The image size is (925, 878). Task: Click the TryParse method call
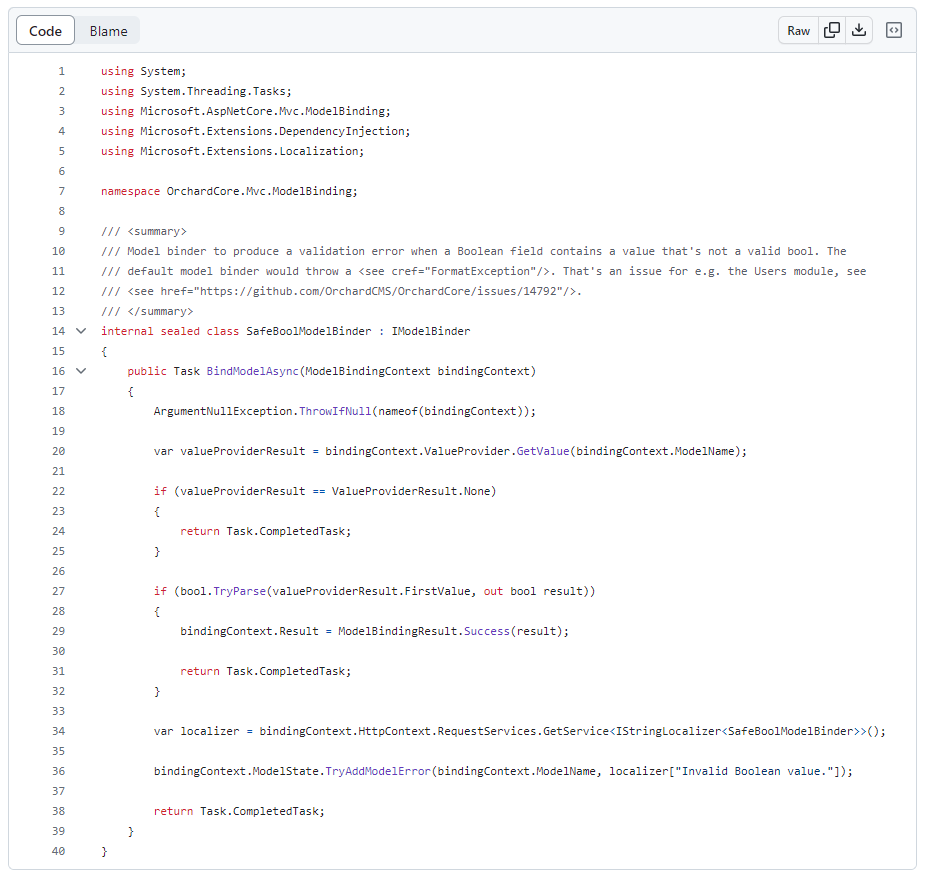pyautogui.click(x=240, y=591)
